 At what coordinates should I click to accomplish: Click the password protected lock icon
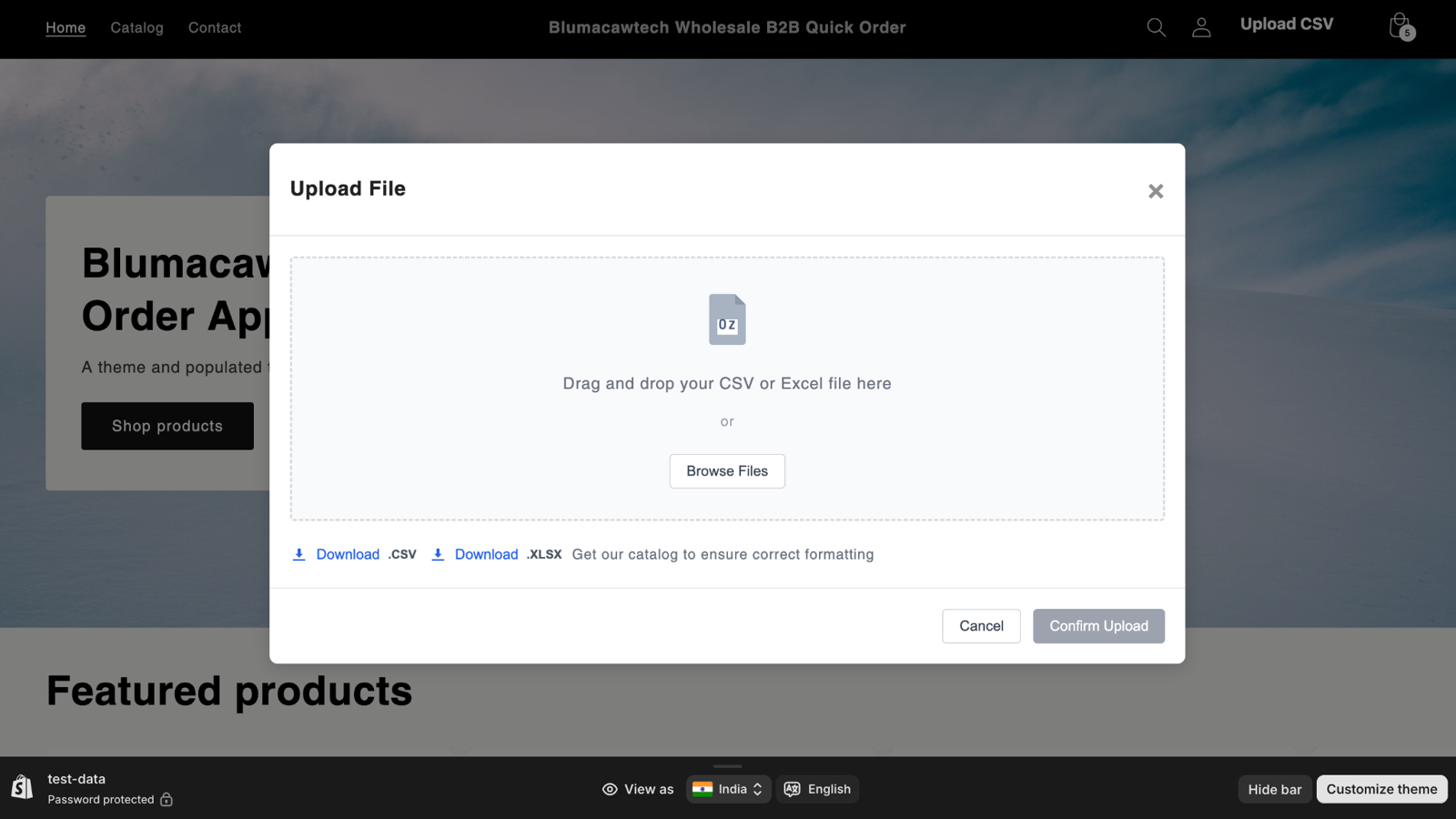tap(167, 800)
